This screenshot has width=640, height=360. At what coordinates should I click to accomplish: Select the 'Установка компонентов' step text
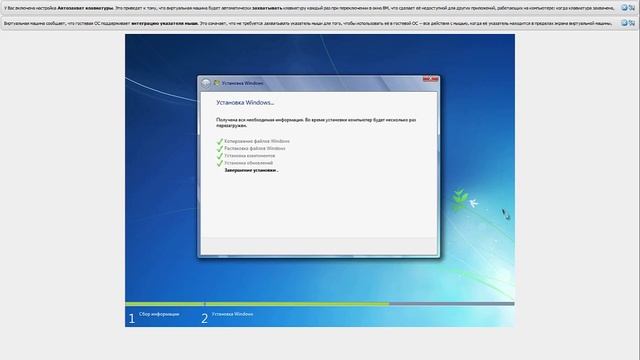pos(249,156)
